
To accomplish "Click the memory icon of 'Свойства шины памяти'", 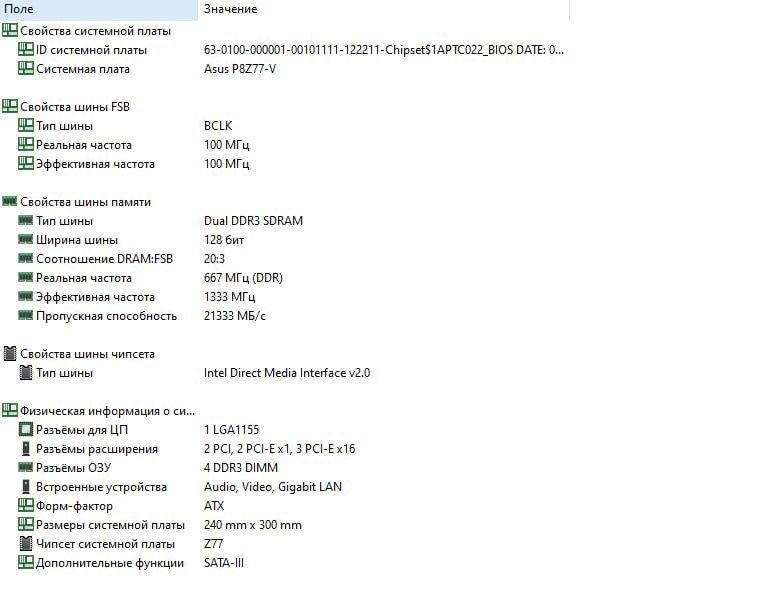I will tap(10, 201).
